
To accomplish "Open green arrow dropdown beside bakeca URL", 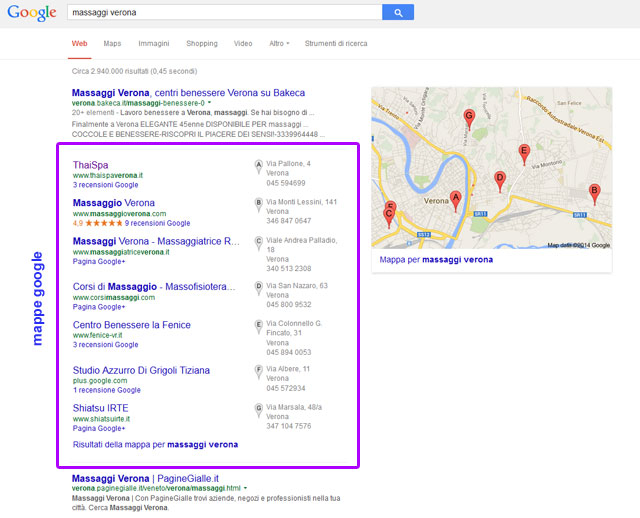I will 210,103.
